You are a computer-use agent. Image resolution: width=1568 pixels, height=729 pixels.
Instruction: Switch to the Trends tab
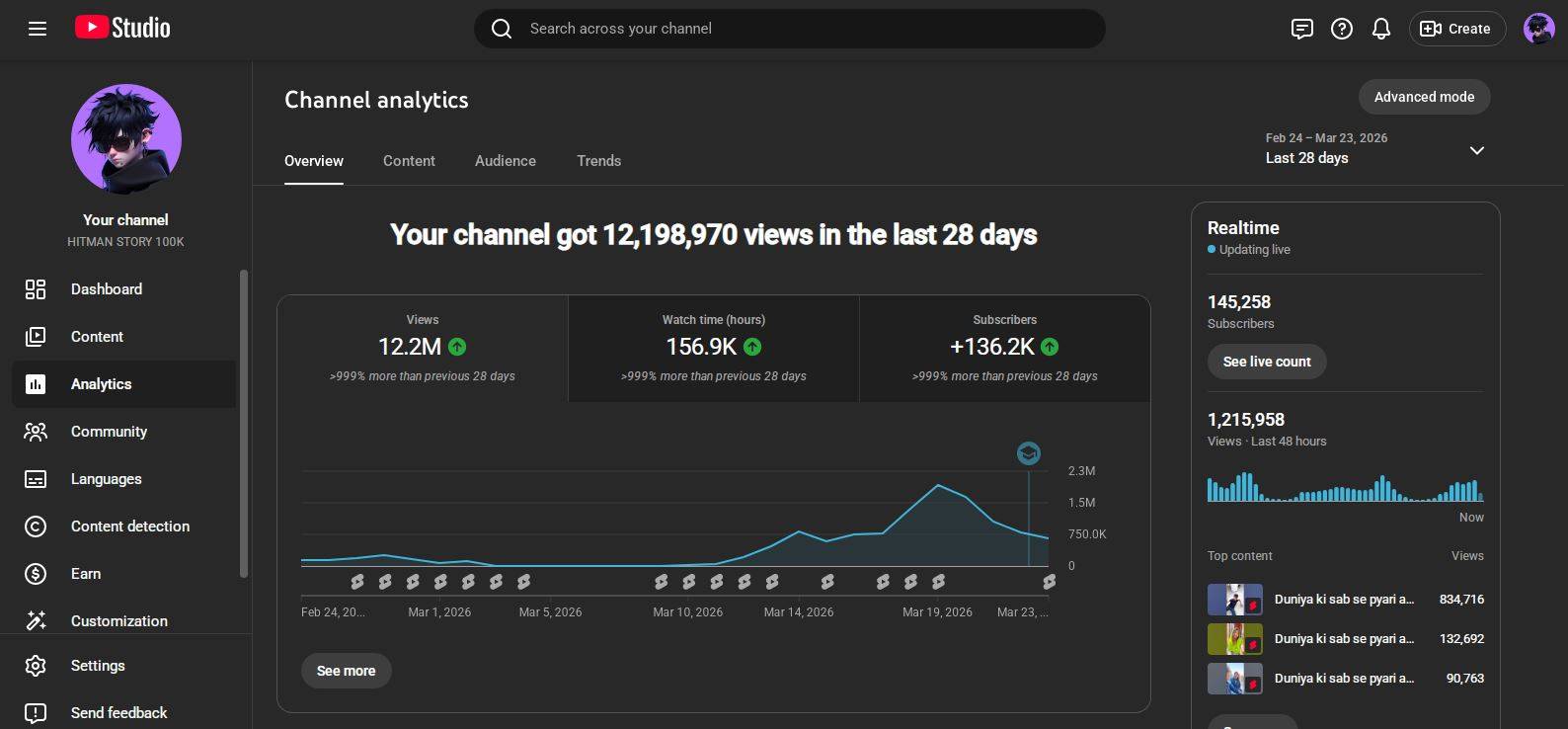point(598,161)
